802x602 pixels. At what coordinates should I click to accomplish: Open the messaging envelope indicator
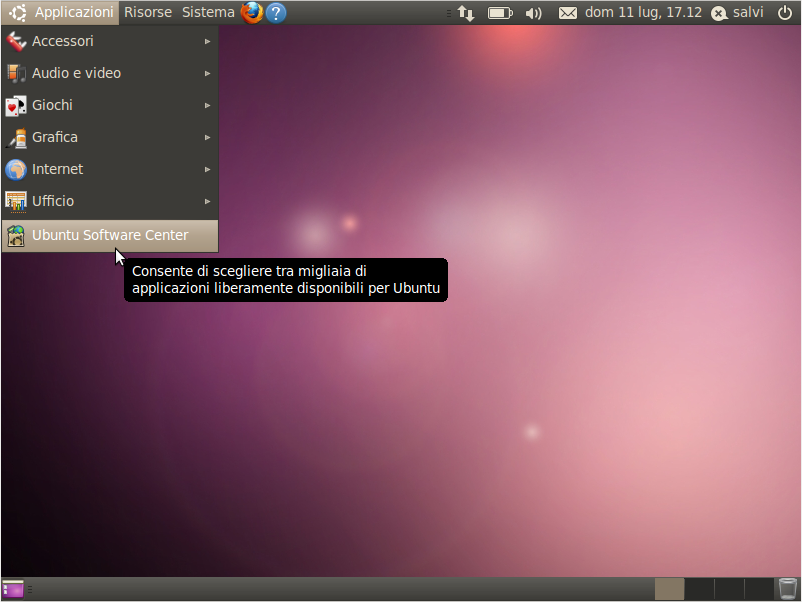coord(567,13)
